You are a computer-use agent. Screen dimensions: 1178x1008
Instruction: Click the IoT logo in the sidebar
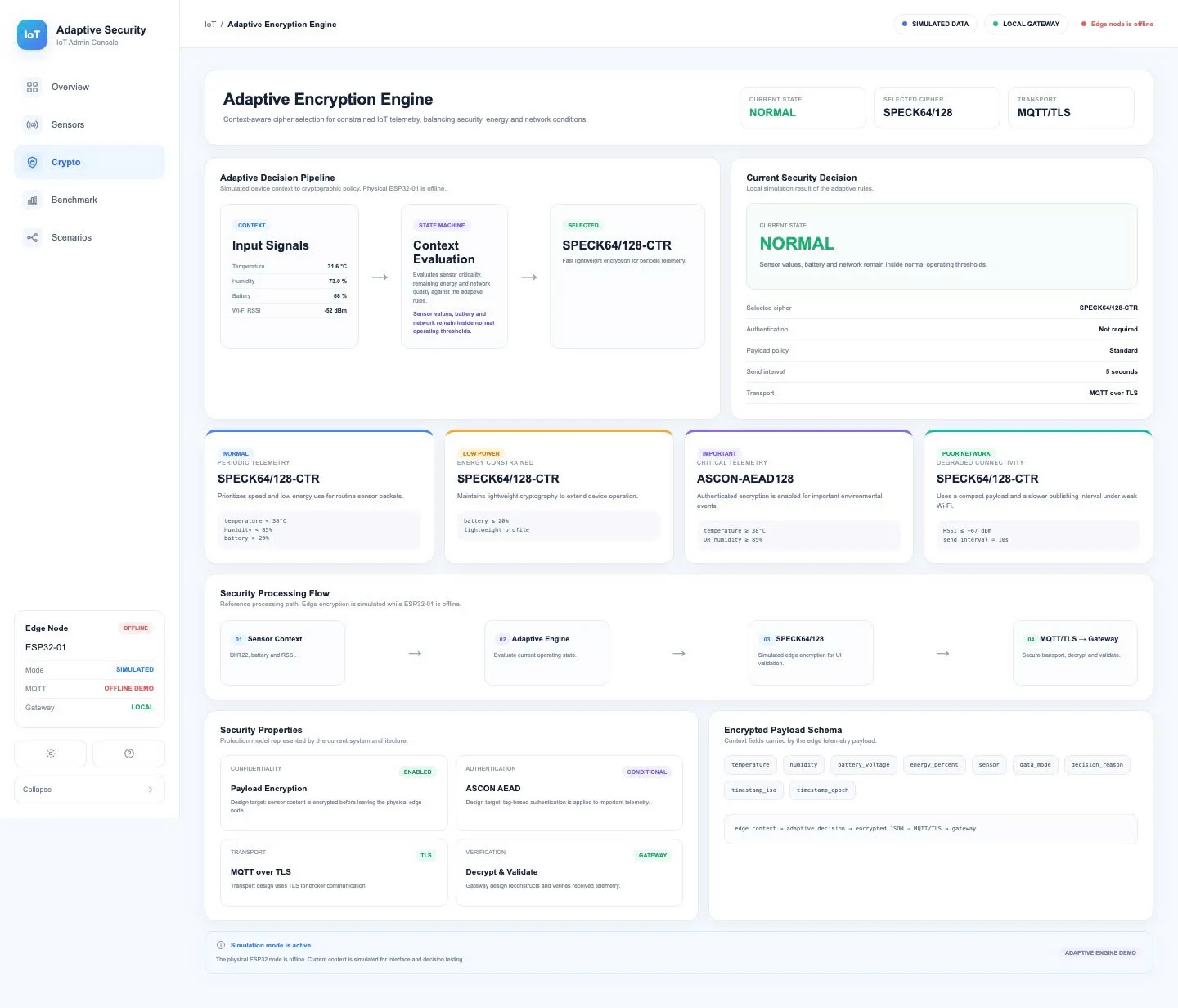click(x=32, y=35)
